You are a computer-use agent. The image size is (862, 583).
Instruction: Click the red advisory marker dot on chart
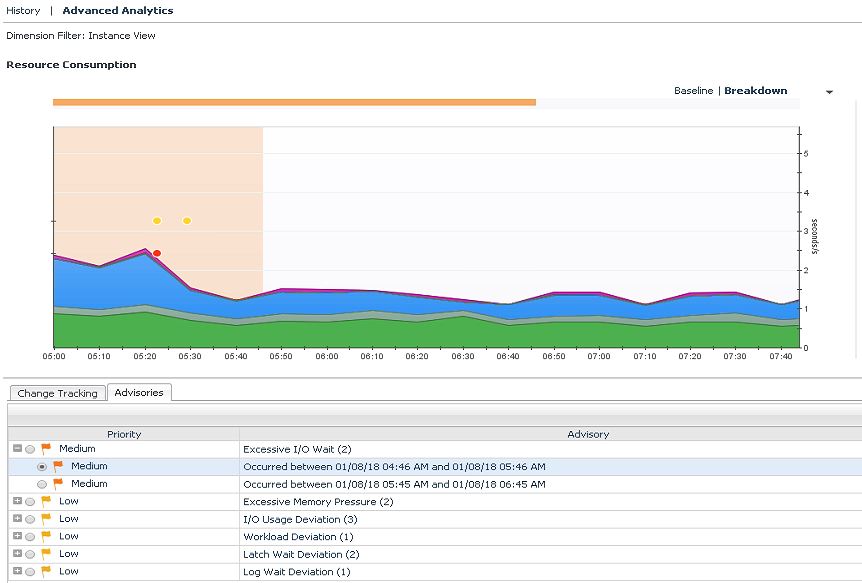157,253
